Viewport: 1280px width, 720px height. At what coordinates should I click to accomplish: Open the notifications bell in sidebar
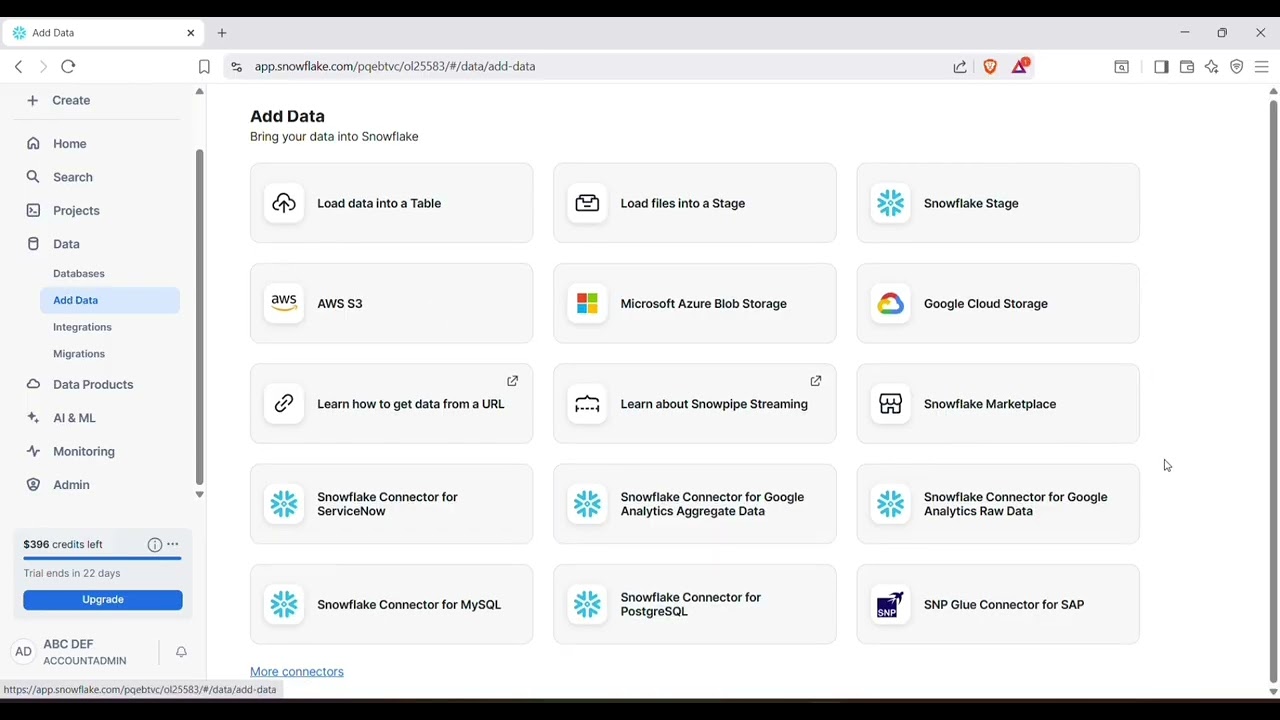(181, 652)
